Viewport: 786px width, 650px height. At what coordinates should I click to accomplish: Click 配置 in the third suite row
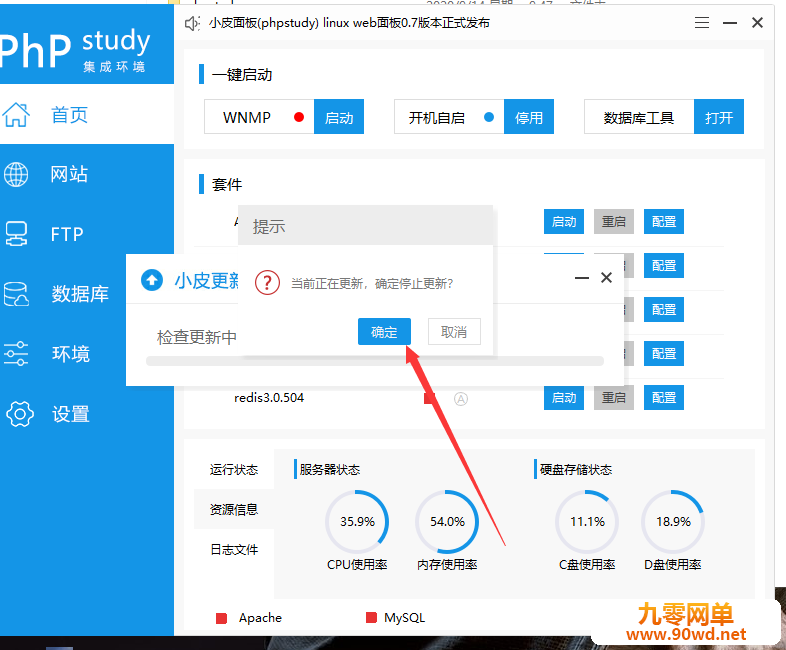[664, 310]
